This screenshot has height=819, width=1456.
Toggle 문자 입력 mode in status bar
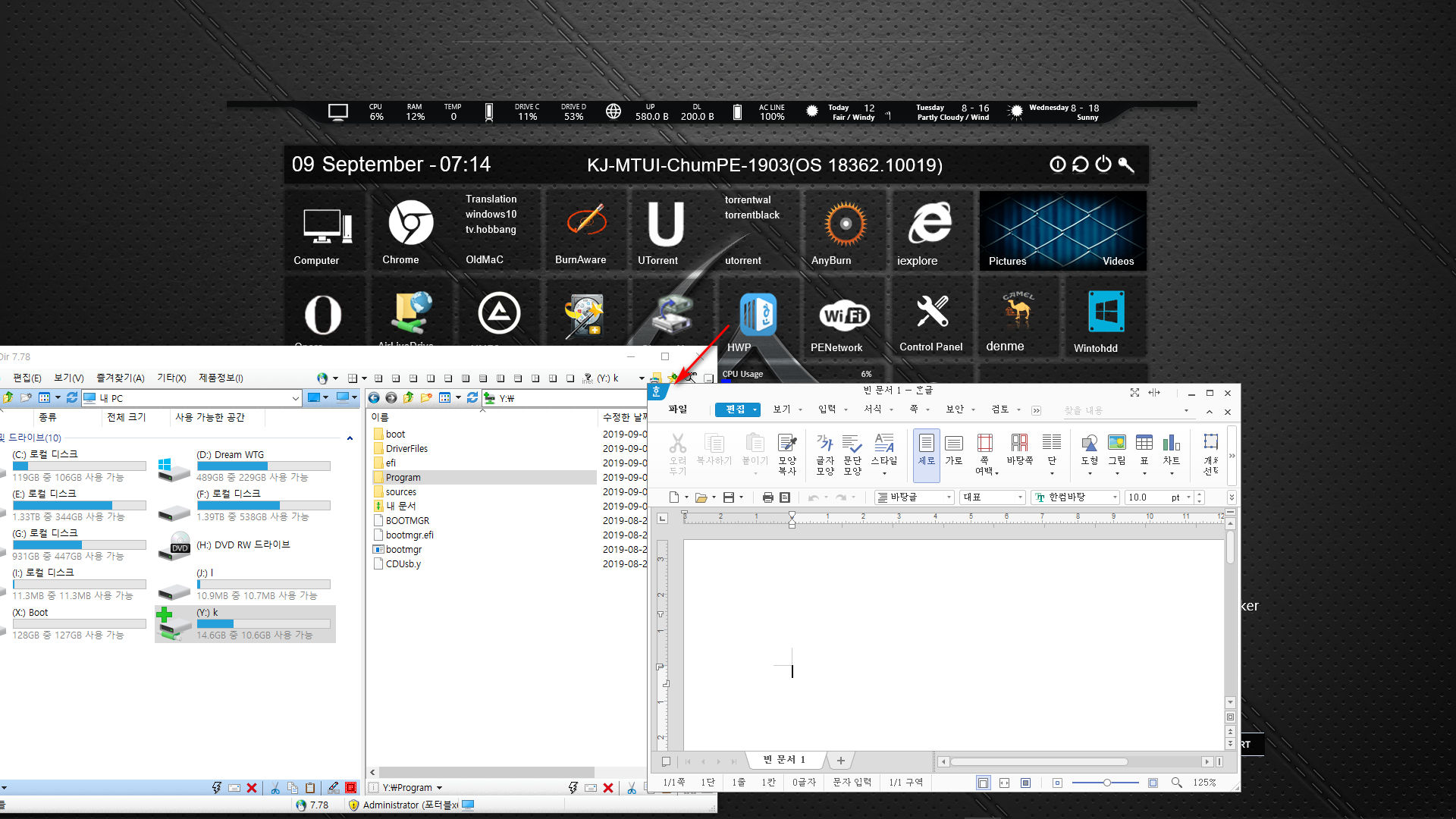coord(852,783)
